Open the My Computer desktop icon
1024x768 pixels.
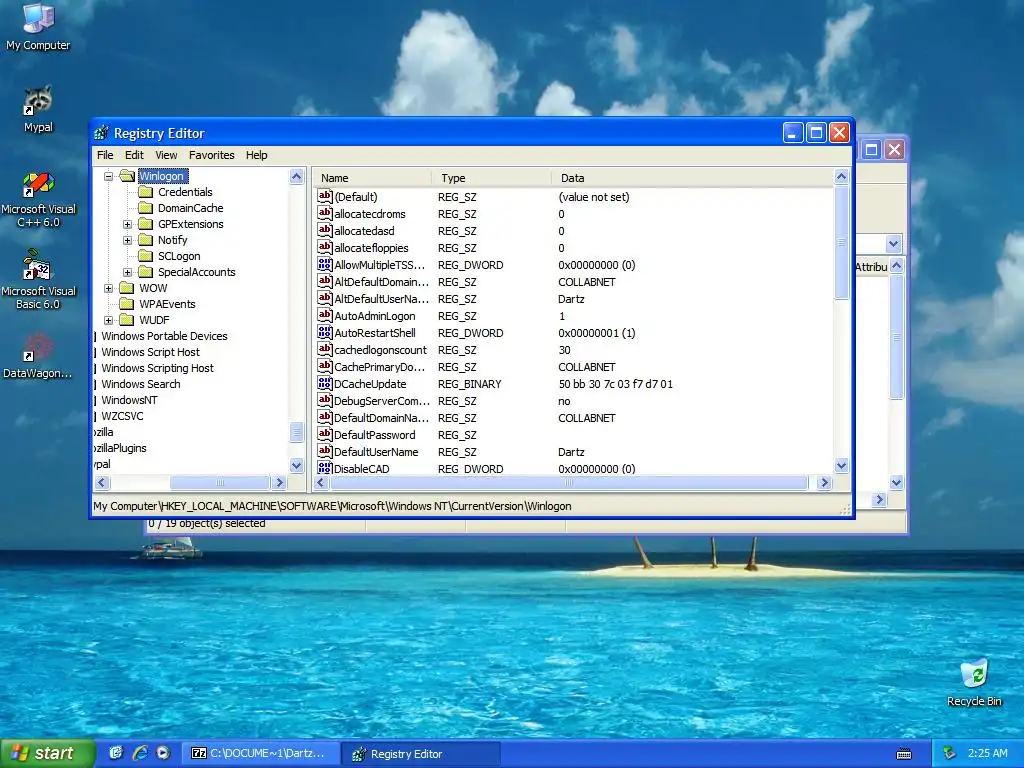click(38, 26)
